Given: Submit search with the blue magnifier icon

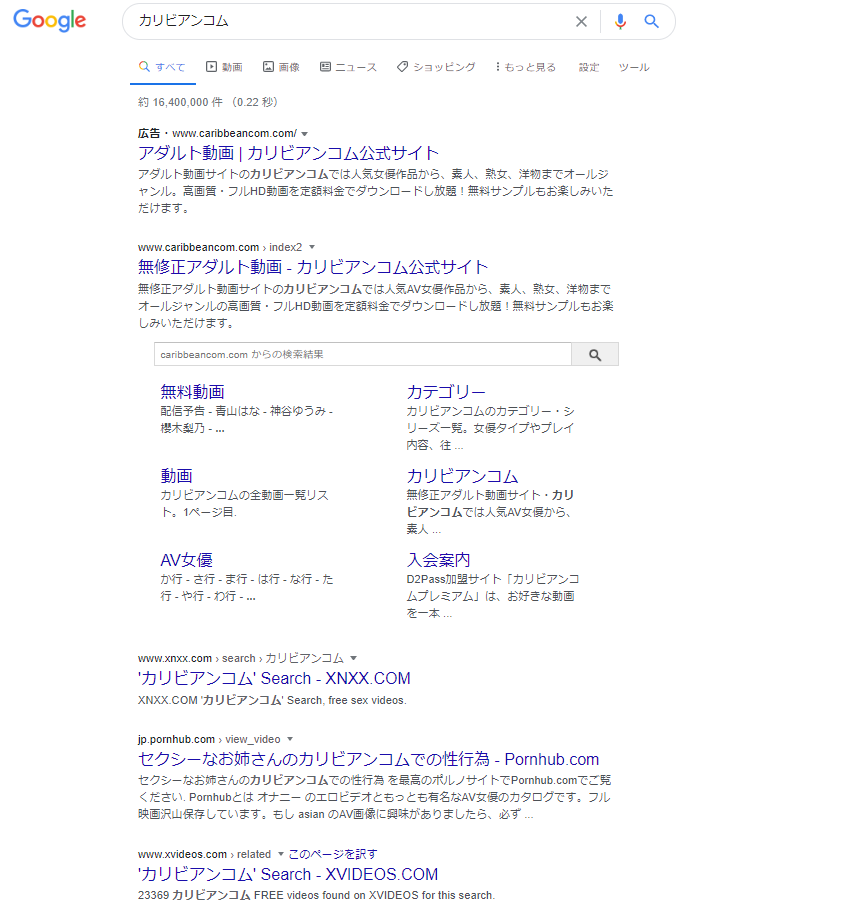Looking at the screenshot, I should 651,22.
